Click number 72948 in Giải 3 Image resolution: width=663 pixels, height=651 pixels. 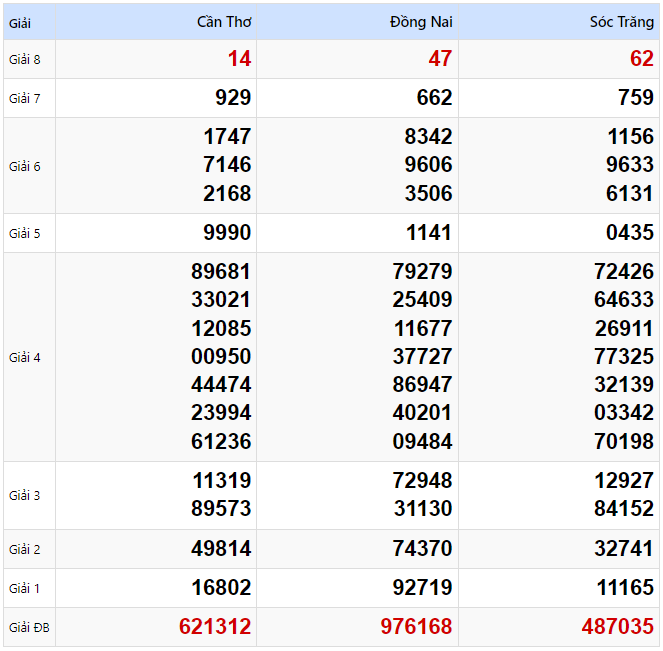point(422,480)
